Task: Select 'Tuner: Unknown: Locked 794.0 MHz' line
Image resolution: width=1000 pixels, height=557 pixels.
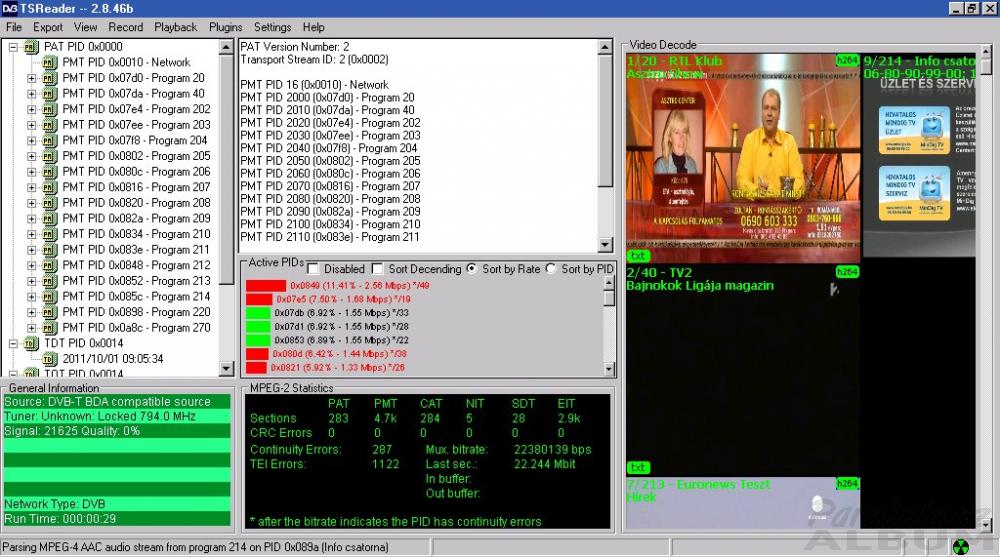Action: coord(117,417)
